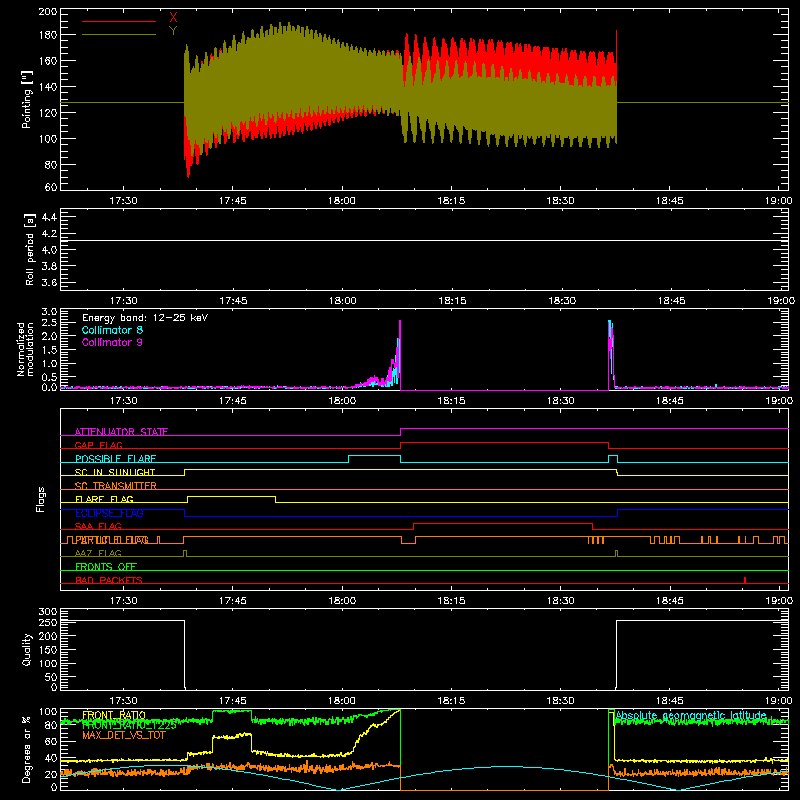The image size is (800, 800).
Task: Click the 18:15 tick under the Roll period plot
Action: (x=452, y=301)
